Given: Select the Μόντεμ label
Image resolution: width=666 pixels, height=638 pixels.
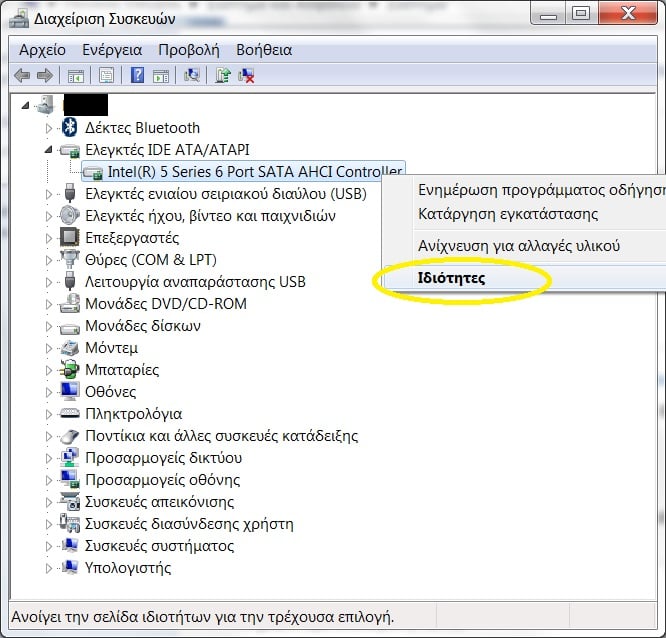Looking at the screenshot, I should [x=111, y=348].
